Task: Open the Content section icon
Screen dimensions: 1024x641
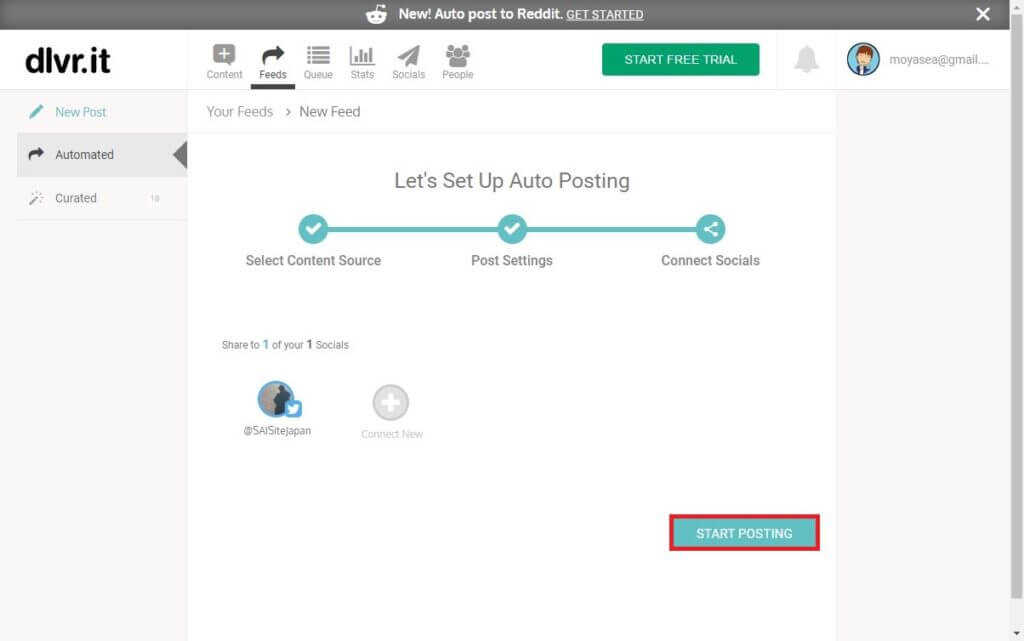Action: pyautogui.click(x=224, y=57)
